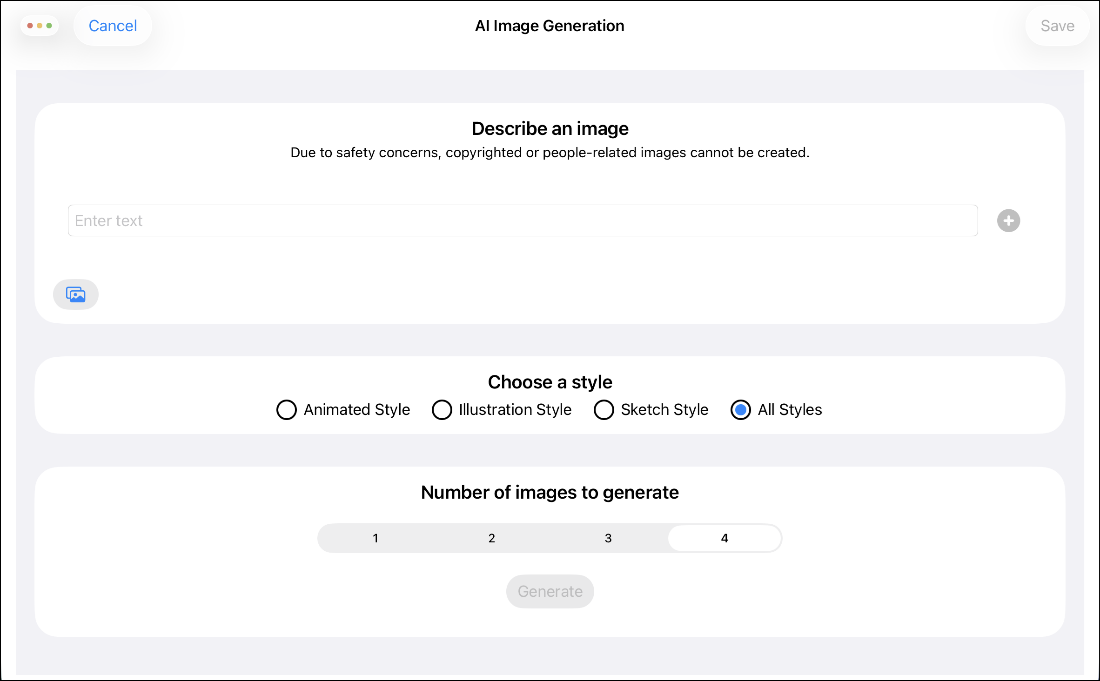Click Cancel to dismiss the dialog

coord(113,26)
